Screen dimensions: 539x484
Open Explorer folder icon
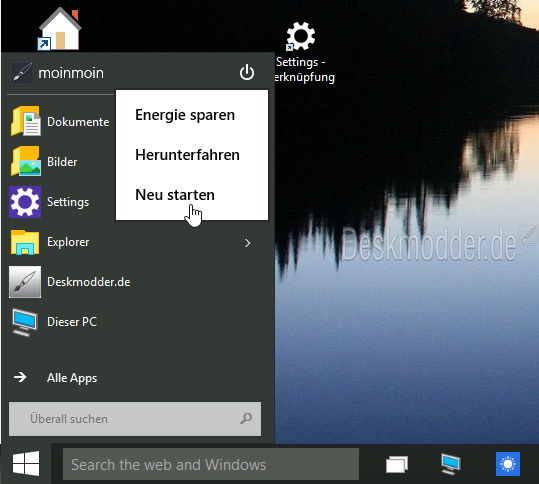[x=25, y=242]
